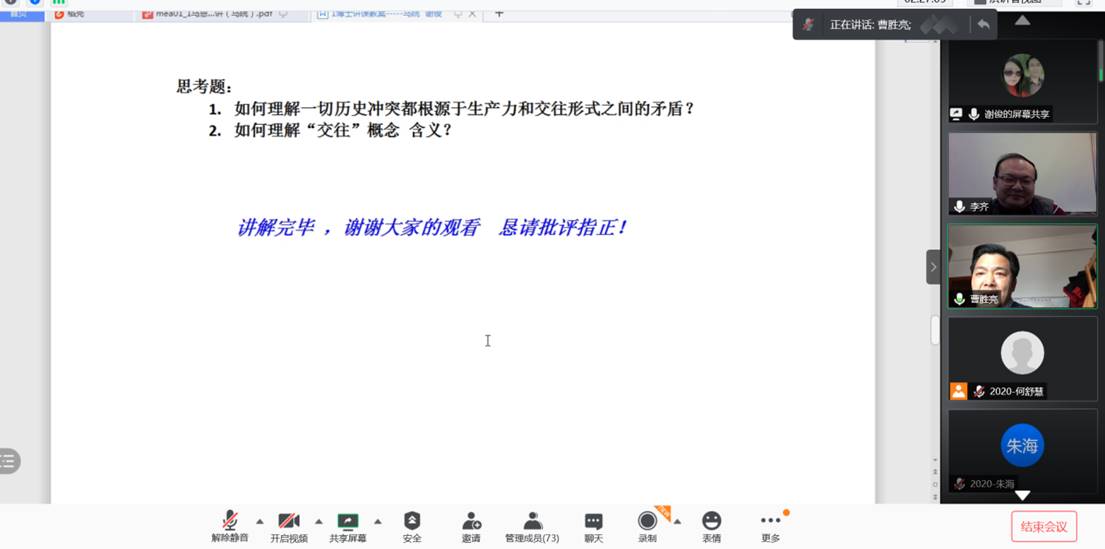Open the 共享屏幕 share screen icon

pos(347,525)
